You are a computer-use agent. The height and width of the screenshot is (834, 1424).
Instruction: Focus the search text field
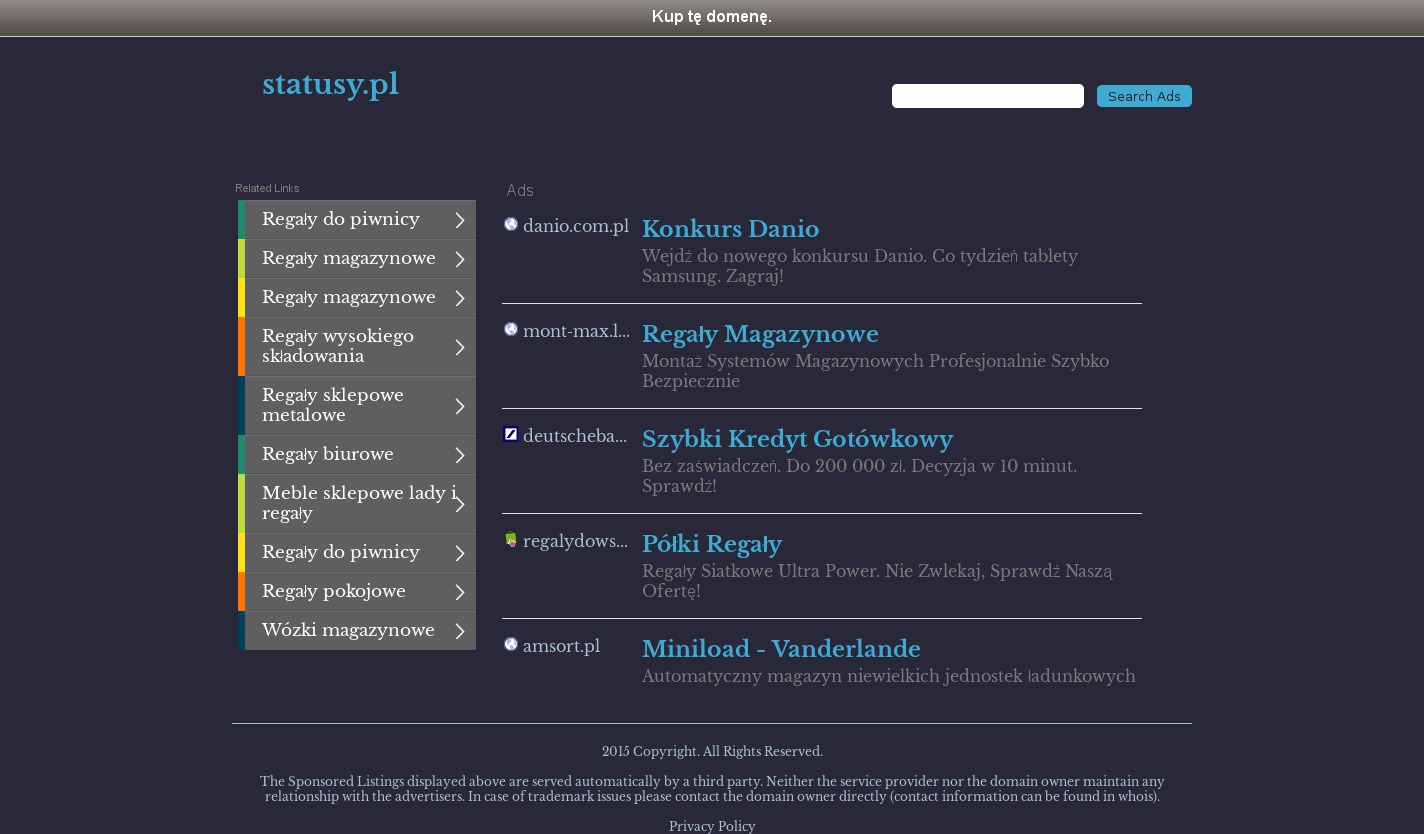(x=987, y=96)
